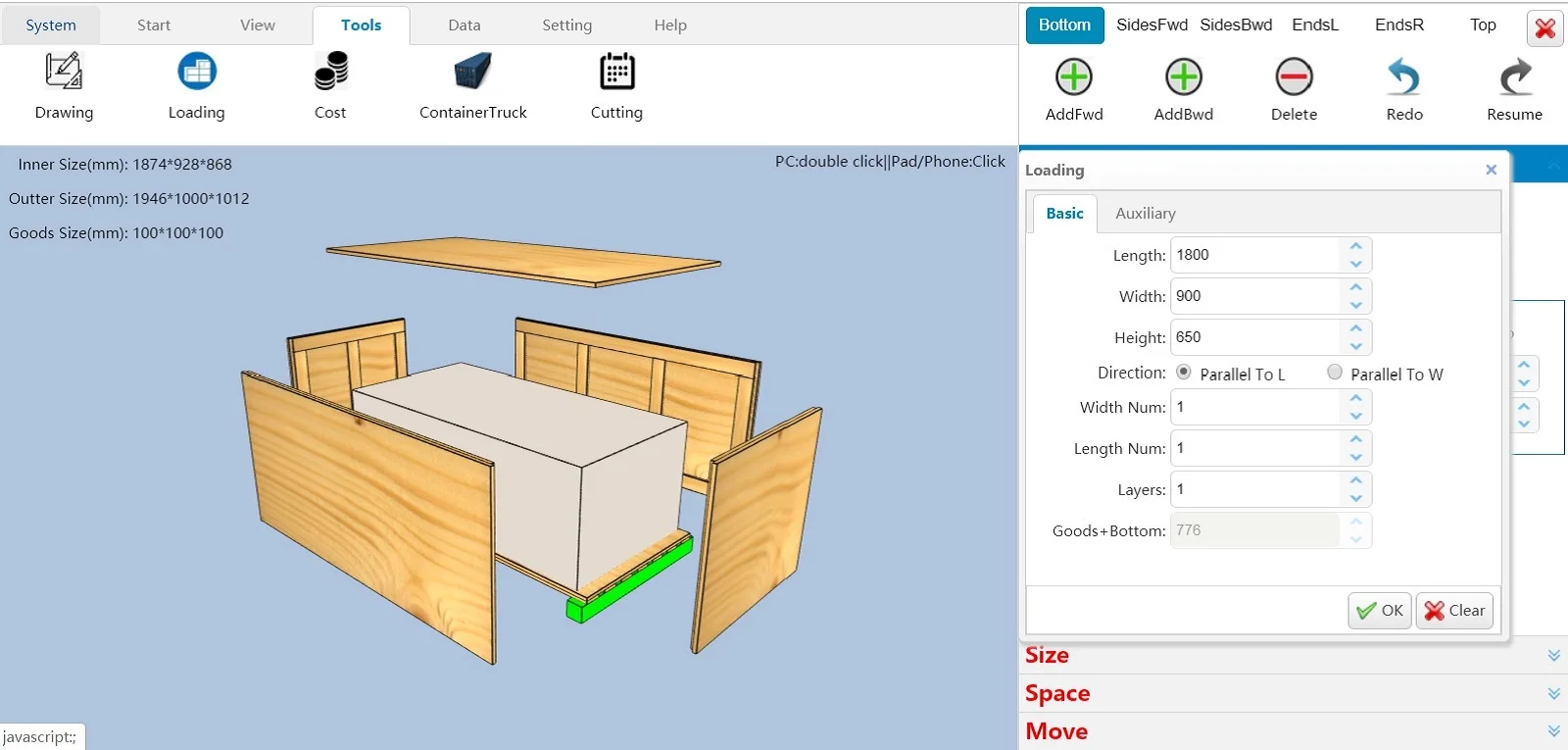Decrease Length Num with down arrow

coord(1355,457)
